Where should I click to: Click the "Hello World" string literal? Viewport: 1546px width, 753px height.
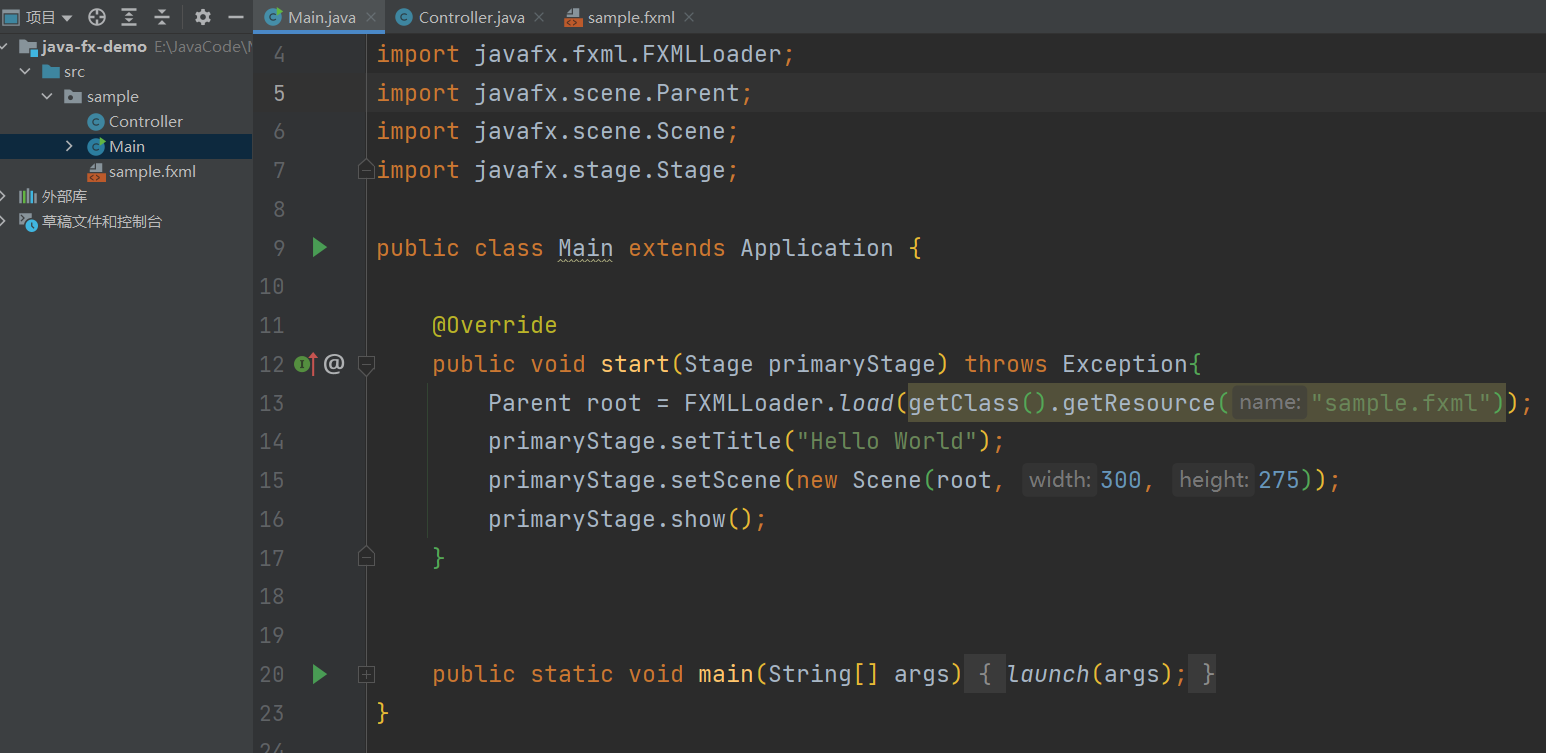point(887,441)
